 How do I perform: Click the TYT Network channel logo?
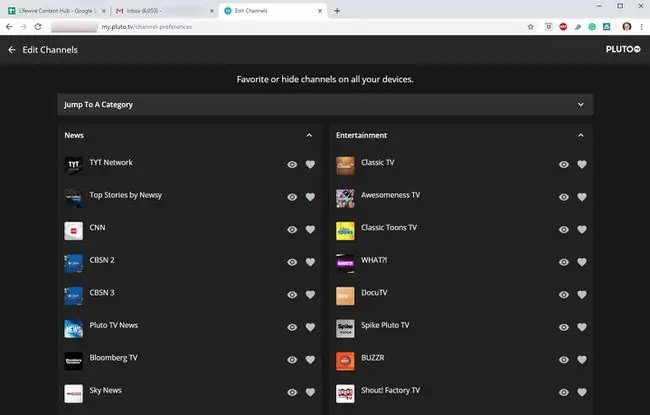point(73,165)
